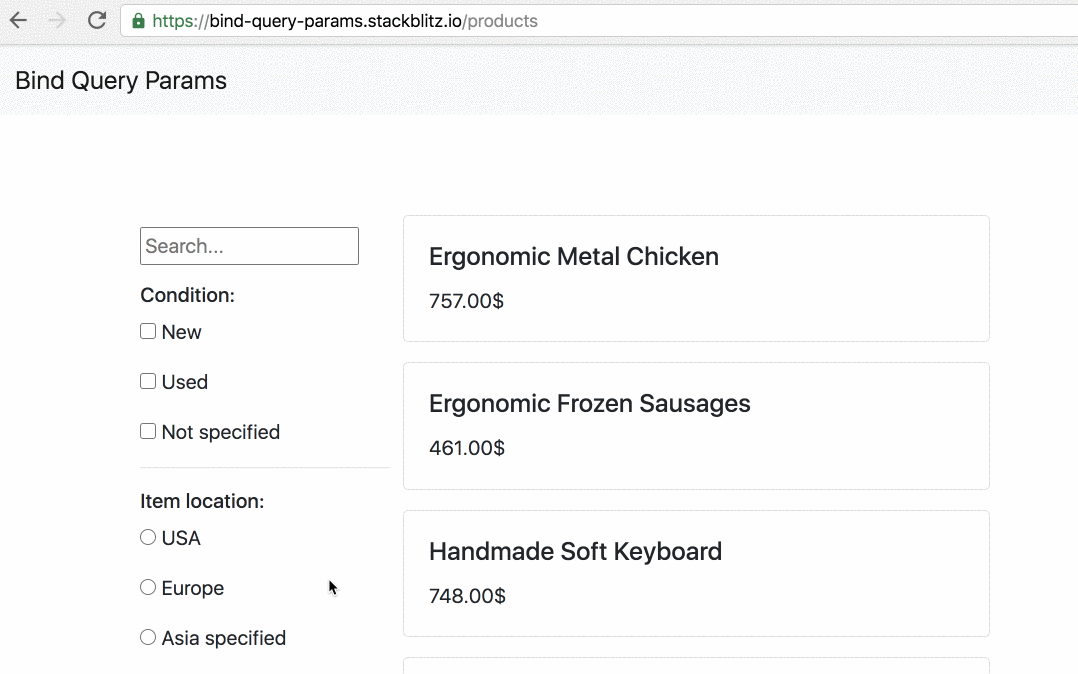
Task: Enable the Not specified condition checkbox
Action: [x=148, y=431]
